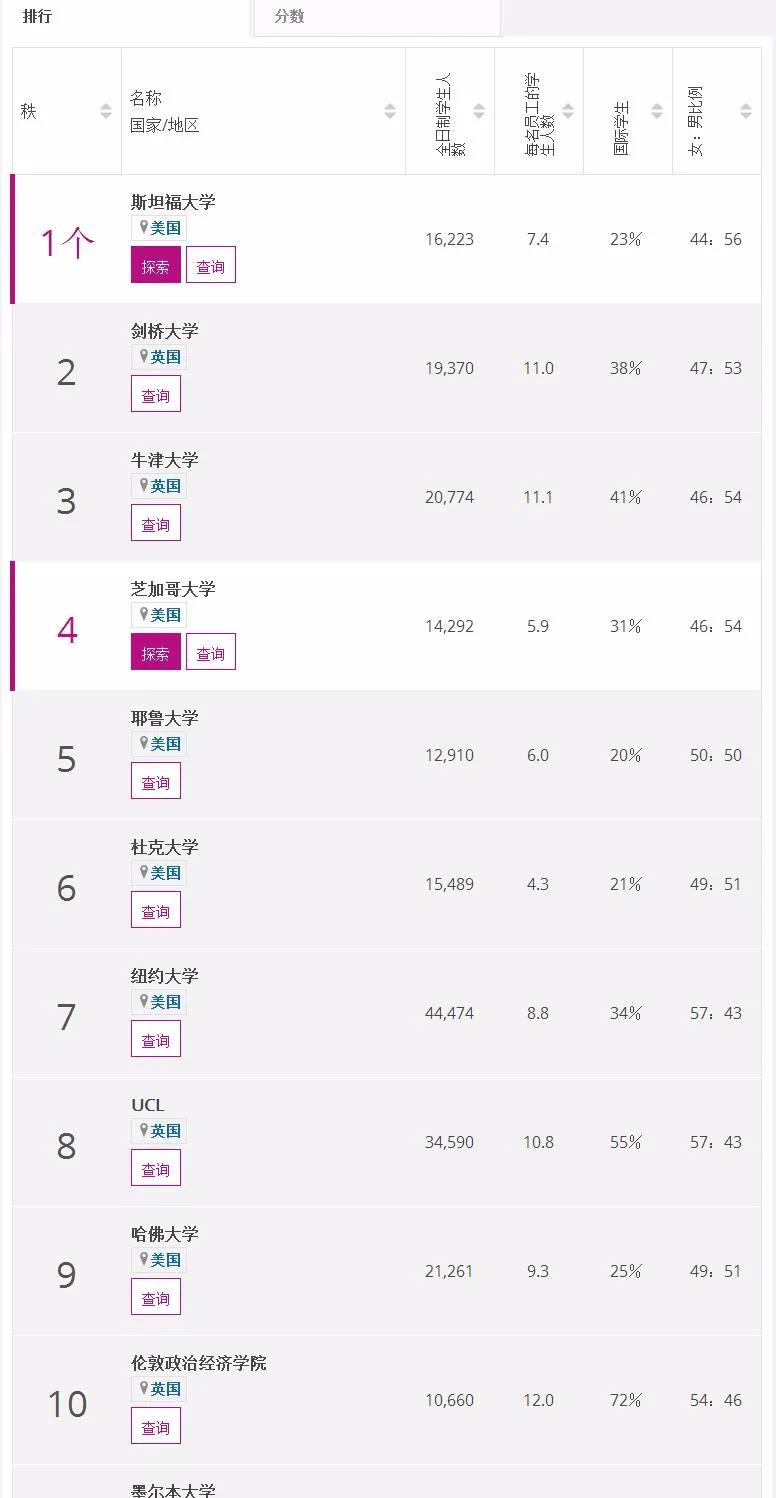Click location pin icon for 纽约大学
Screen dimensions: 776x1498
[143, 1001]
